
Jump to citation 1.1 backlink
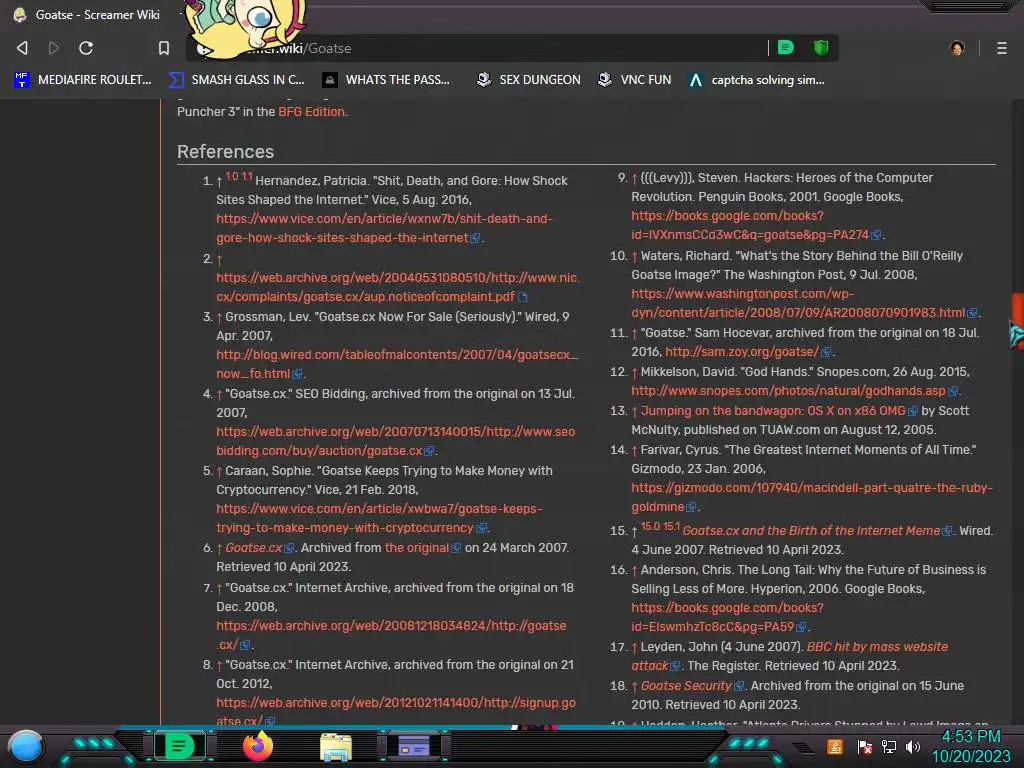coord(247,176)
